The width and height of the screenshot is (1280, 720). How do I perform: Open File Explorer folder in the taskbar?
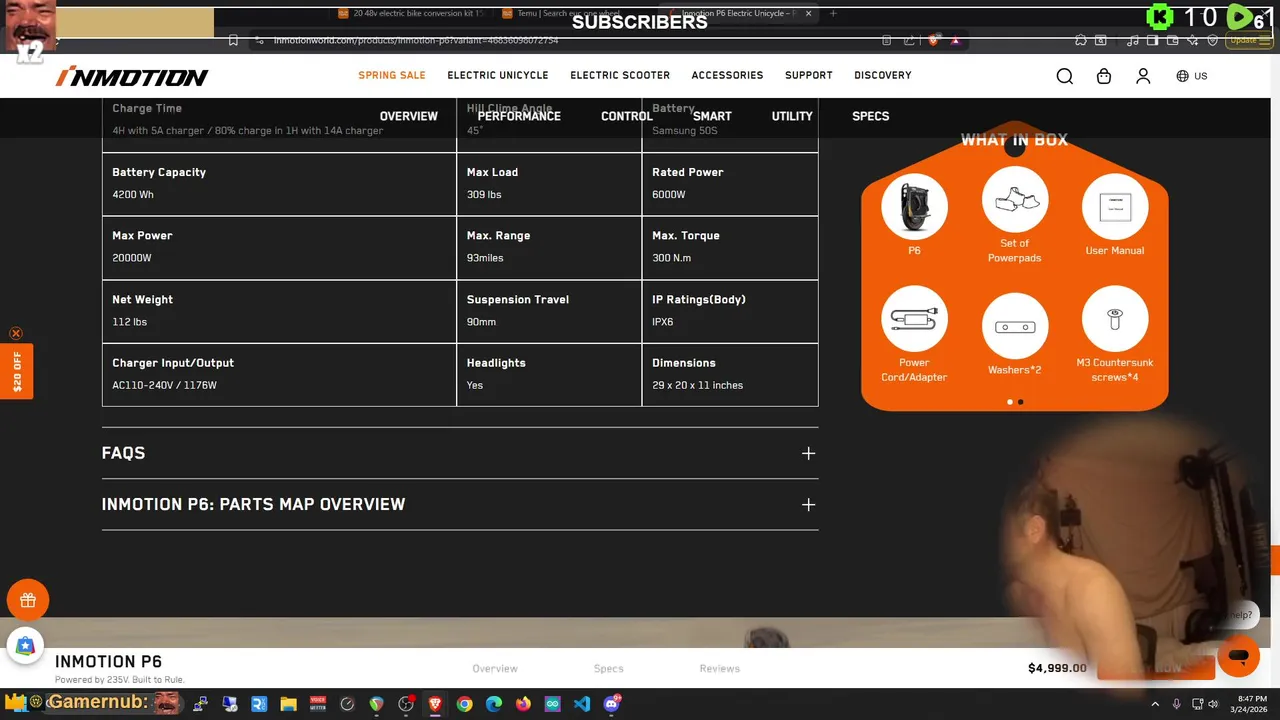coord(288,704)
